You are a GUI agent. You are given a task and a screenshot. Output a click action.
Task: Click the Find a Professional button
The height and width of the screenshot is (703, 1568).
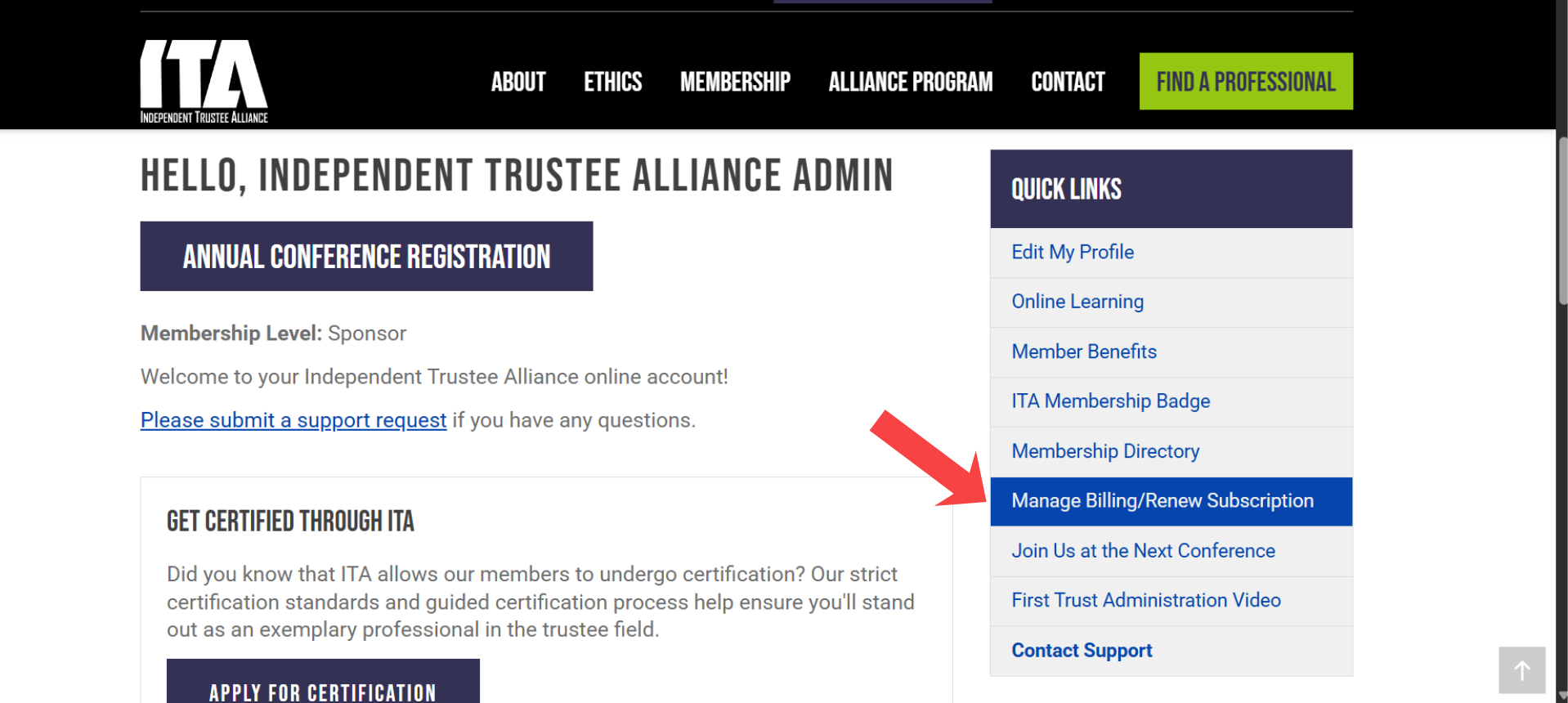coord(1245,82)
